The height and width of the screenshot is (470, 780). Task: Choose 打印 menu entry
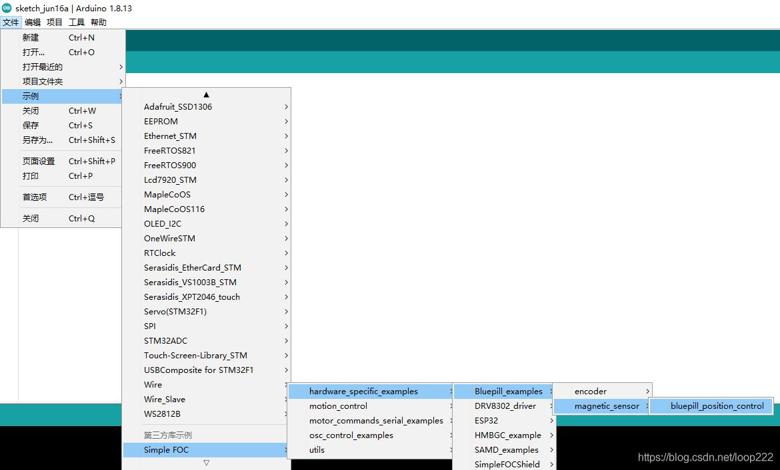62,176
